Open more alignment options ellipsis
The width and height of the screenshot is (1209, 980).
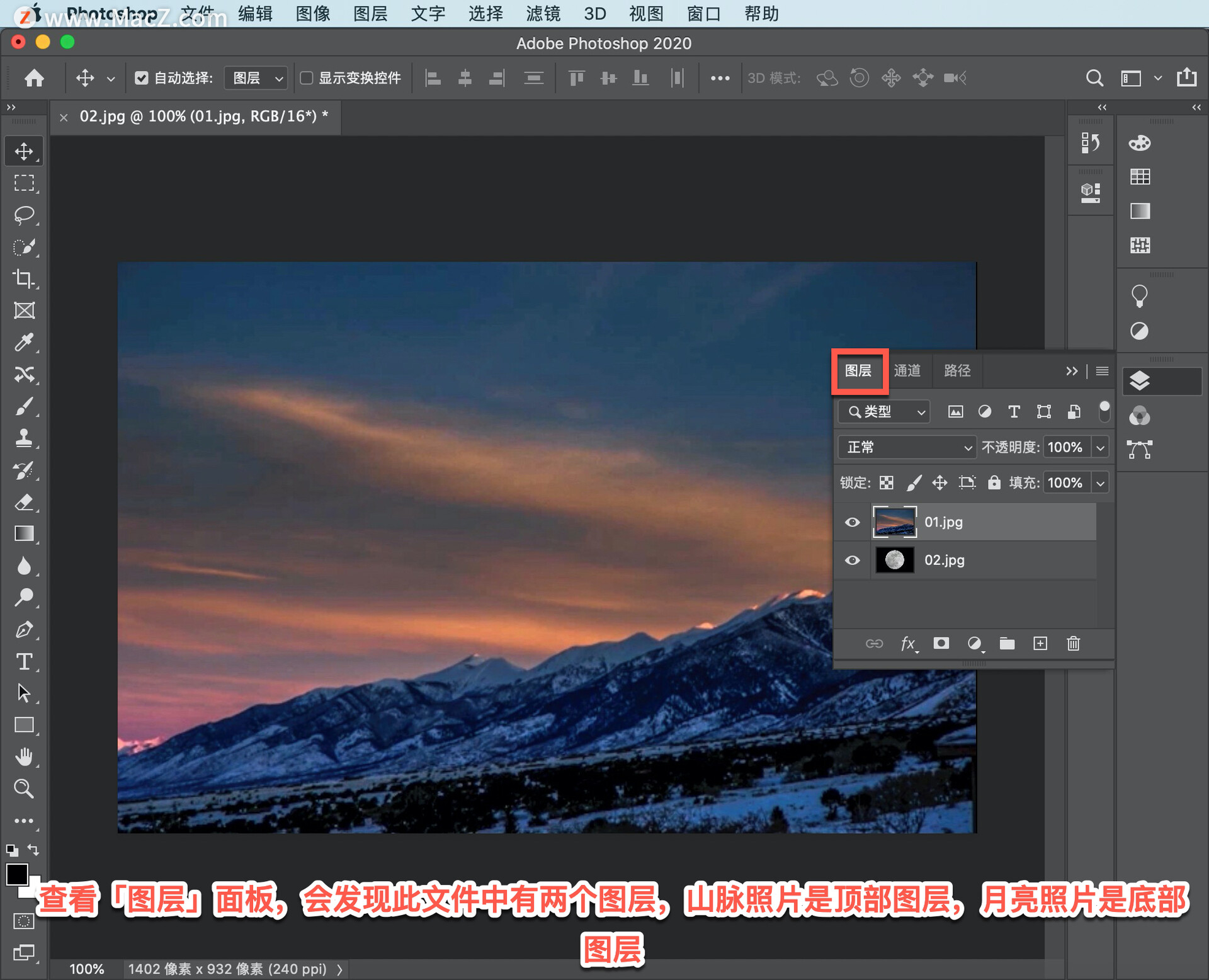tap(720, 78)
